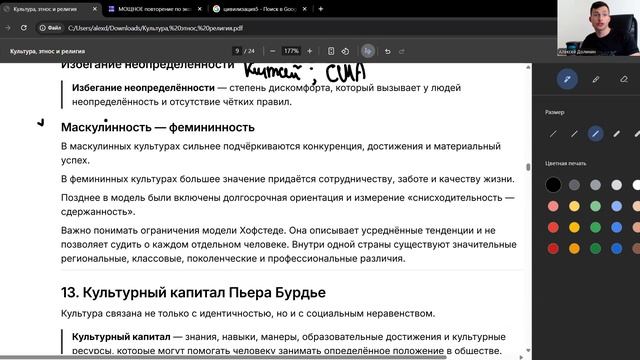This screenshot has width=640, height=360.
Task: Pick the dark blue swatch in bottom row
Action: [617, 248]
